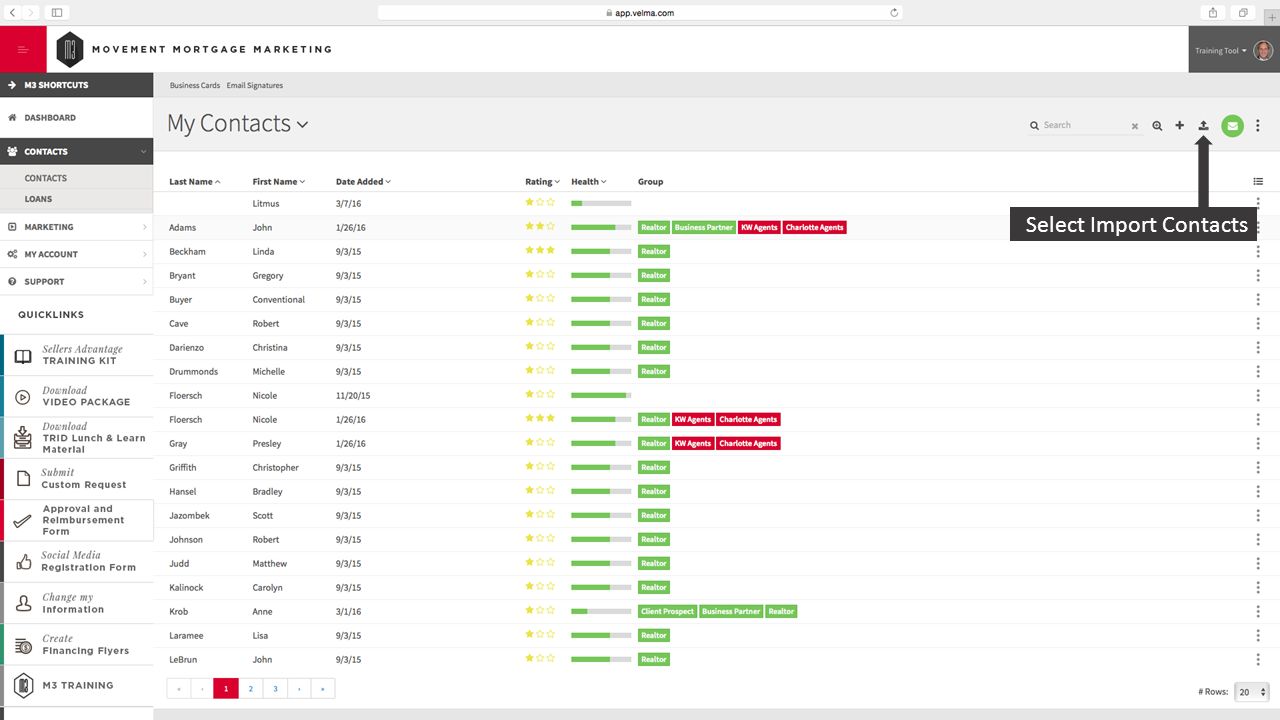Open the Training Tool user dropdown

[1221, 51]
